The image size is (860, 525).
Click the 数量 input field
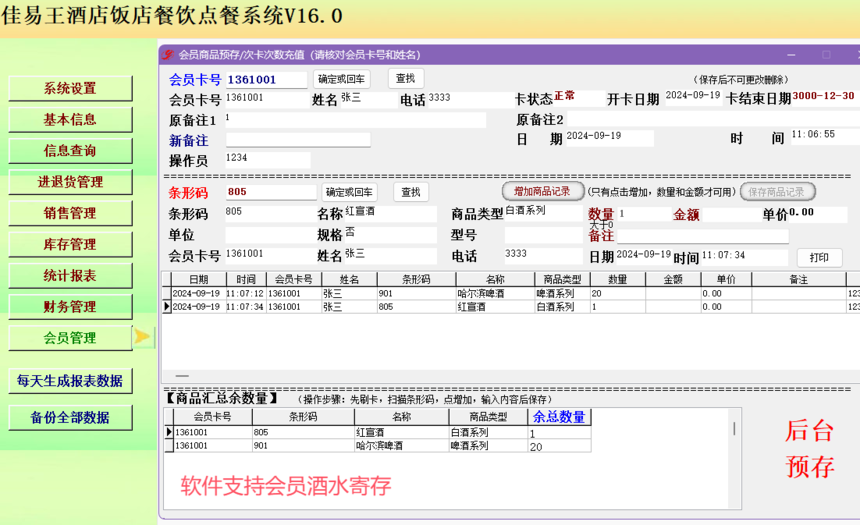point(644,214)
